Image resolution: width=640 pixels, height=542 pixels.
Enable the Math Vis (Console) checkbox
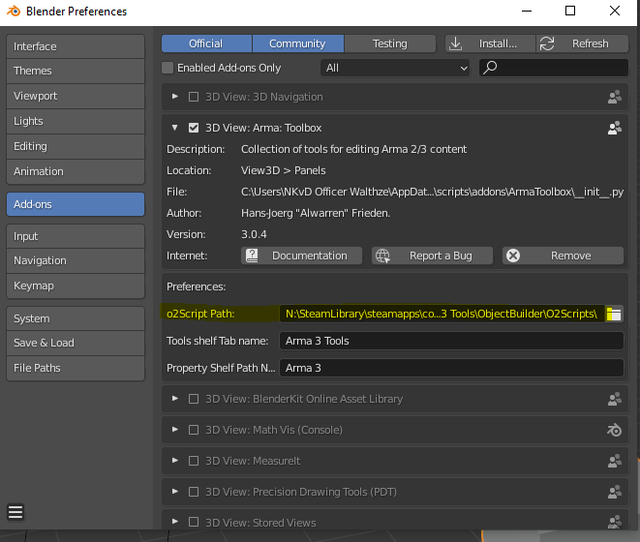(193, 430)
